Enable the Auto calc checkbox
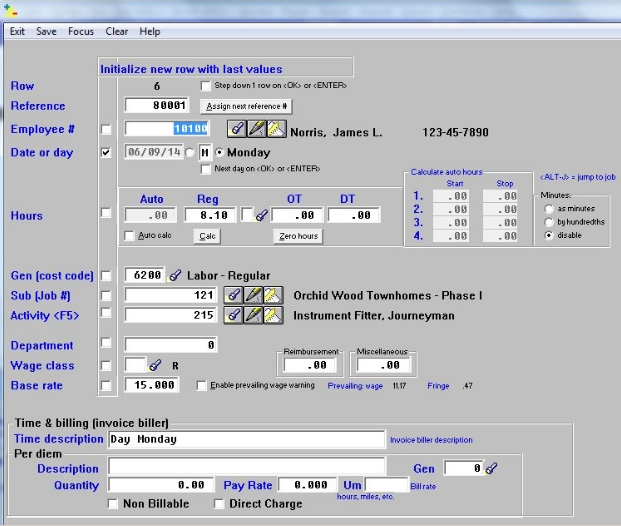Screen dimensions: 621x526 click(x=130, y=236)
